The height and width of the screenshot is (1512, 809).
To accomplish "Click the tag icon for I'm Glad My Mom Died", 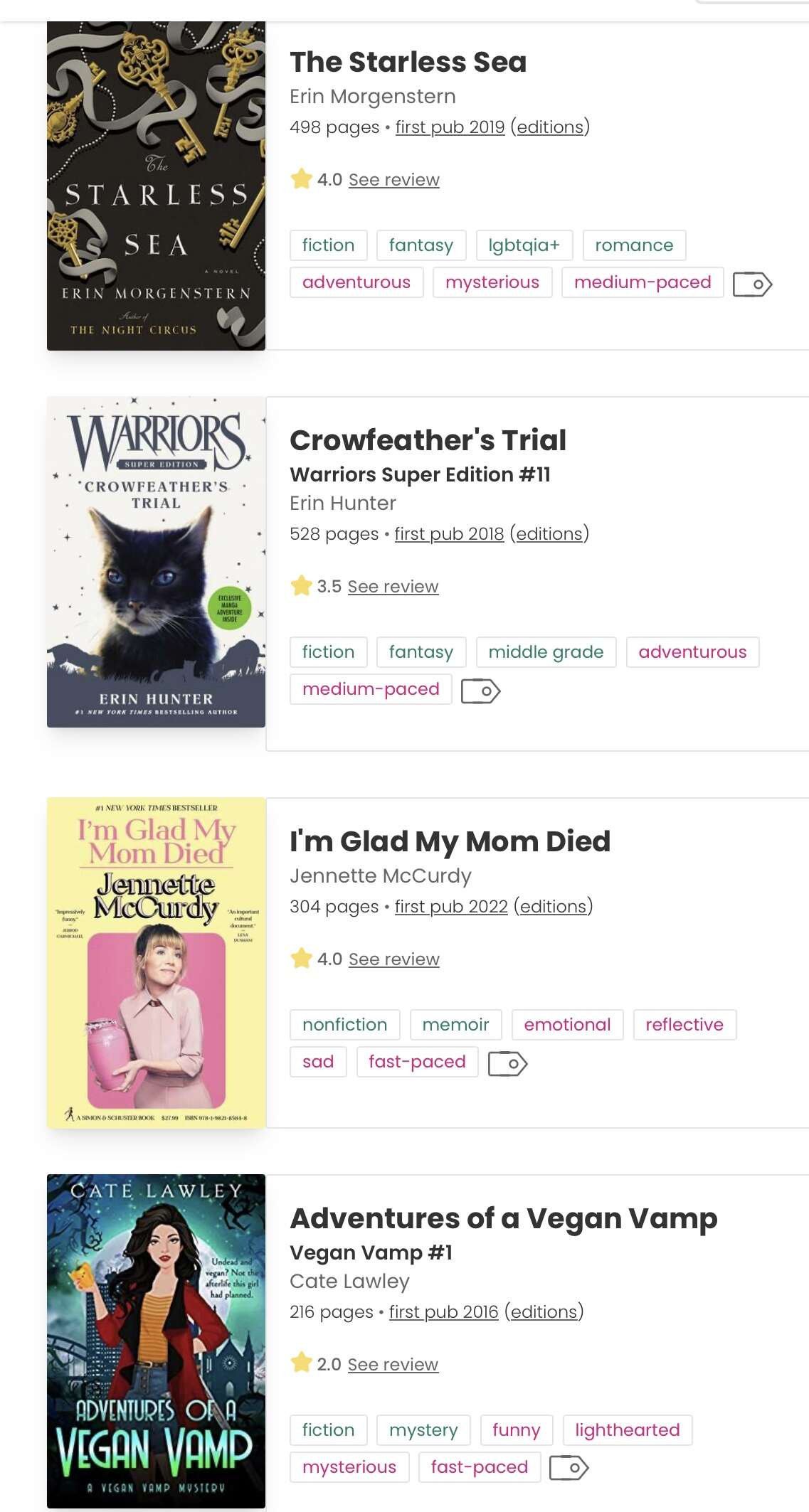I will click(507, 1063).
